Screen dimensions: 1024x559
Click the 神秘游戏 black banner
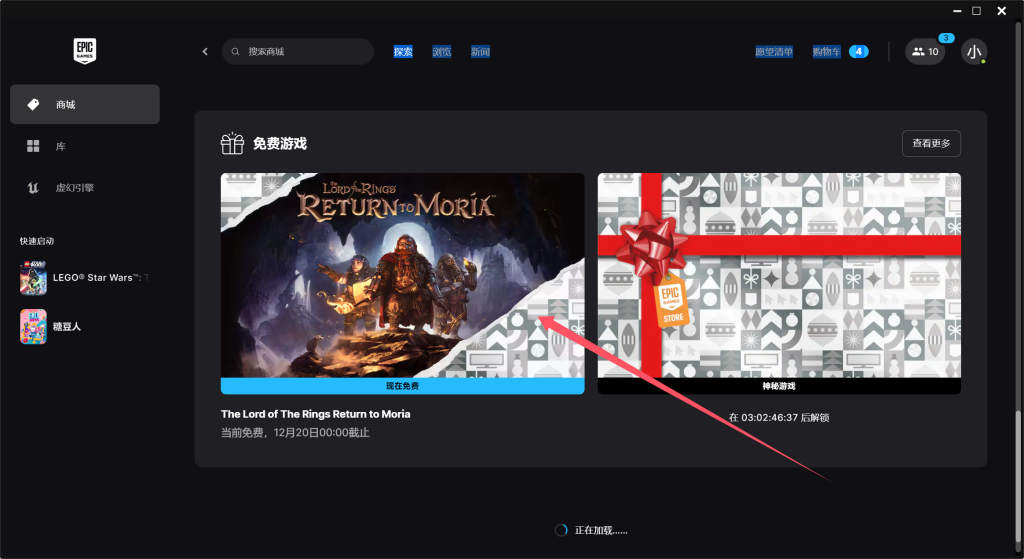(779, 386)
